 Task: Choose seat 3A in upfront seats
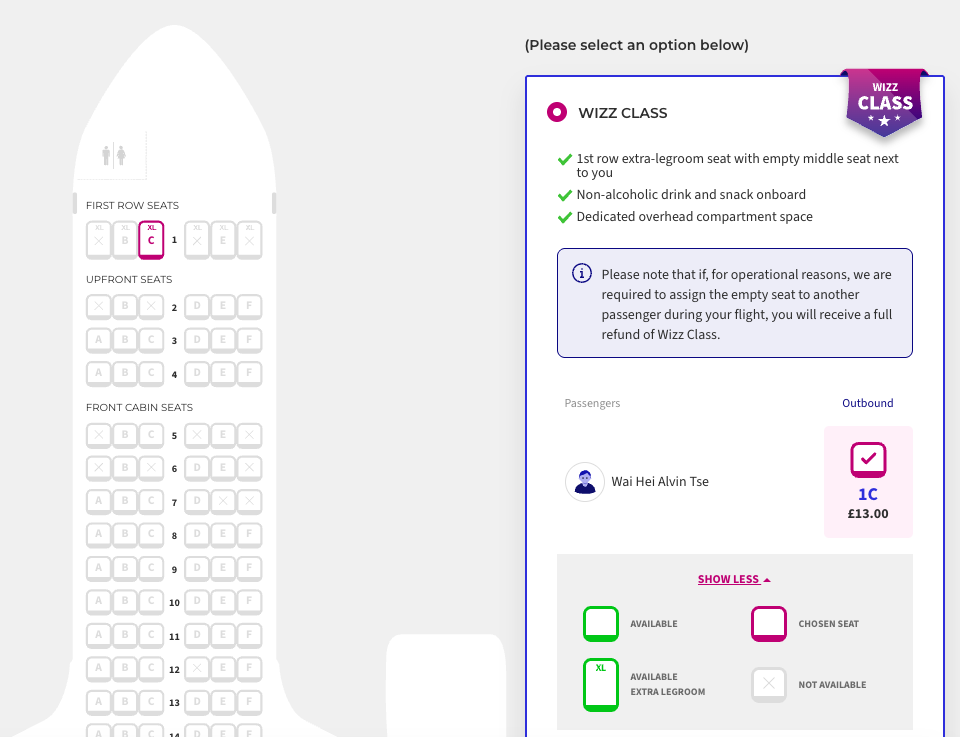[98, 340]
